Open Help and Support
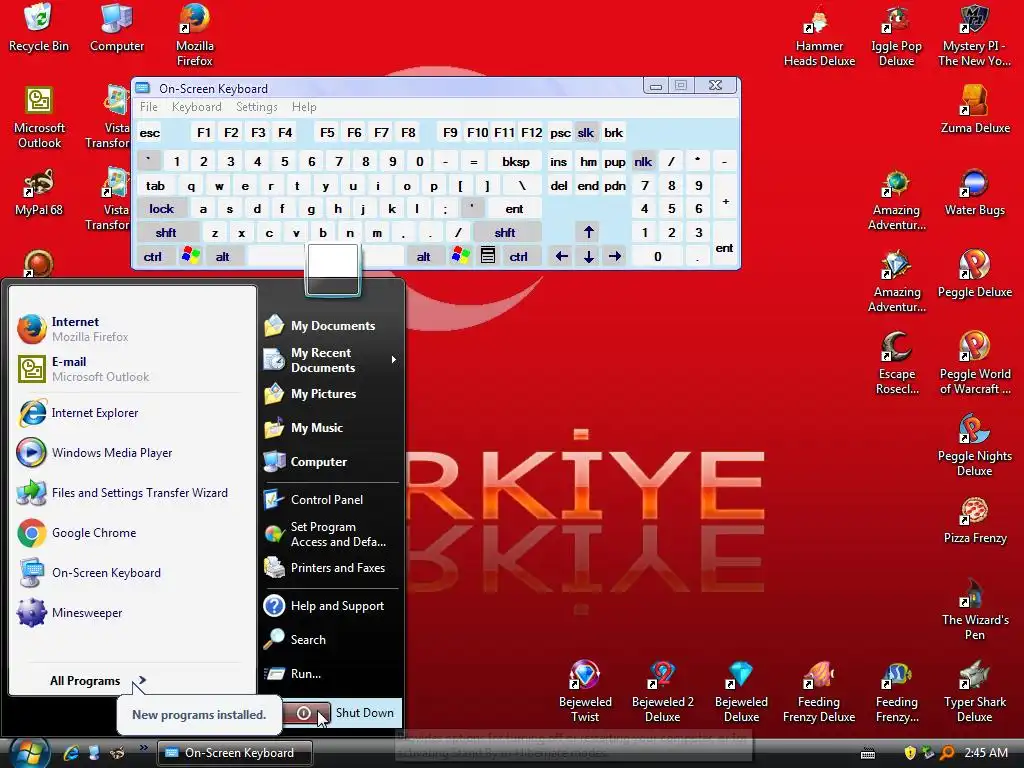 [x=331, y=606]
